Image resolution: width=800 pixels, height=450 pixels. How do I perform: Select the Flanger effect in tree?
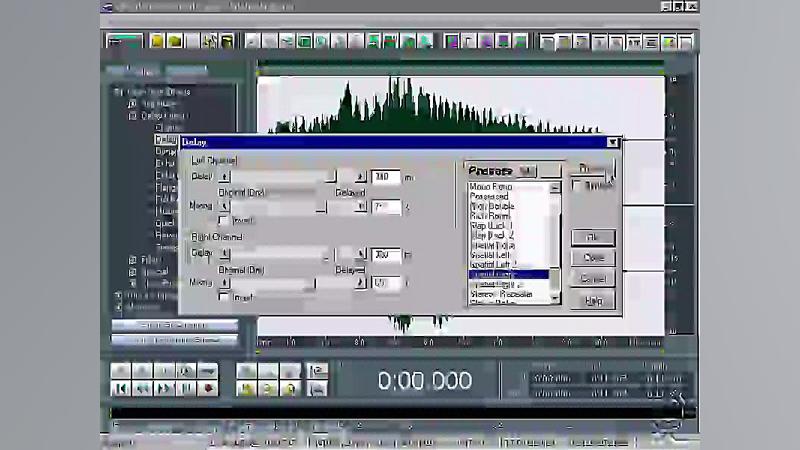point(166,187)
